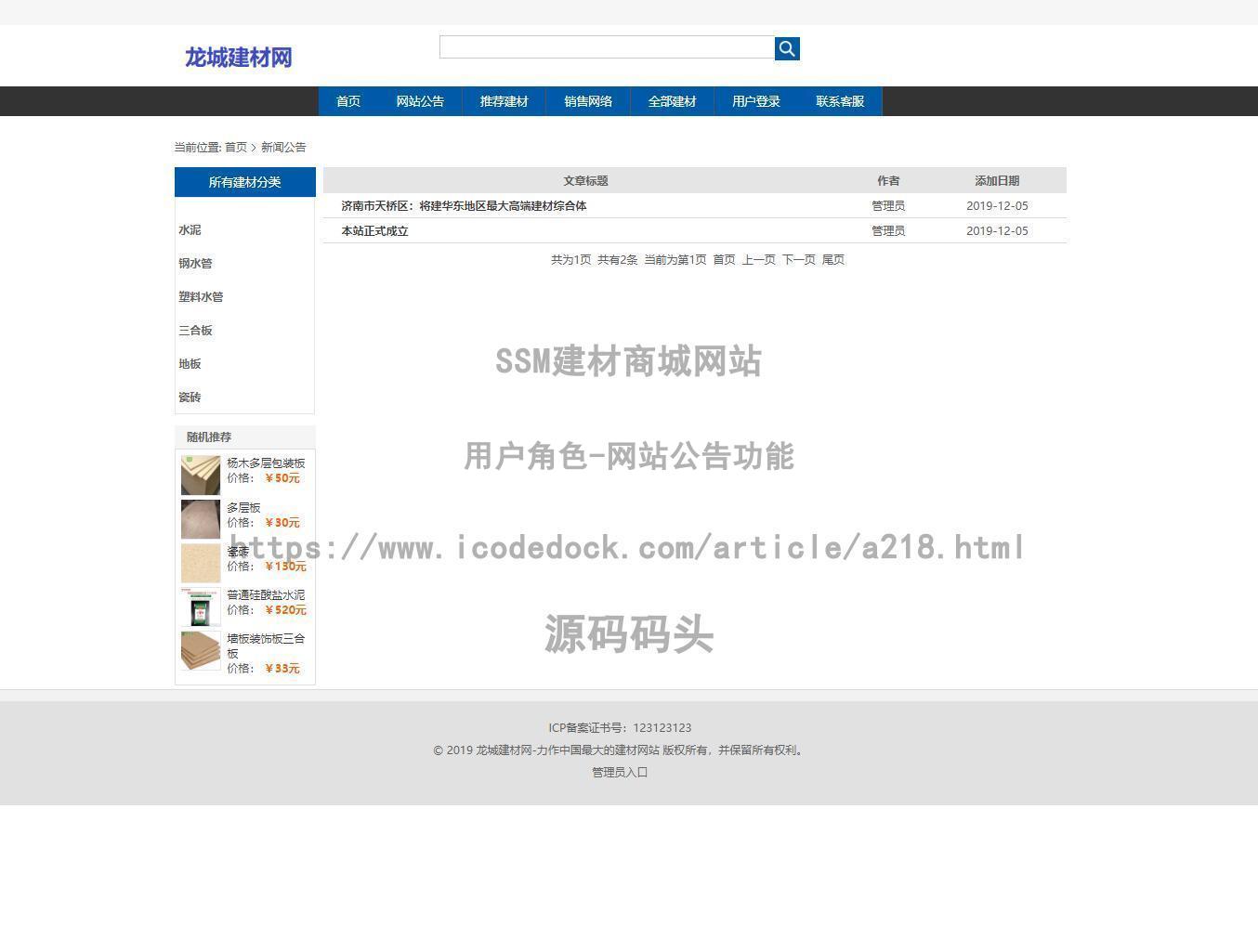Screen dimensions: 1258x952
Task: Open 管理员入口 in the footer
Action: pos(618,772)
